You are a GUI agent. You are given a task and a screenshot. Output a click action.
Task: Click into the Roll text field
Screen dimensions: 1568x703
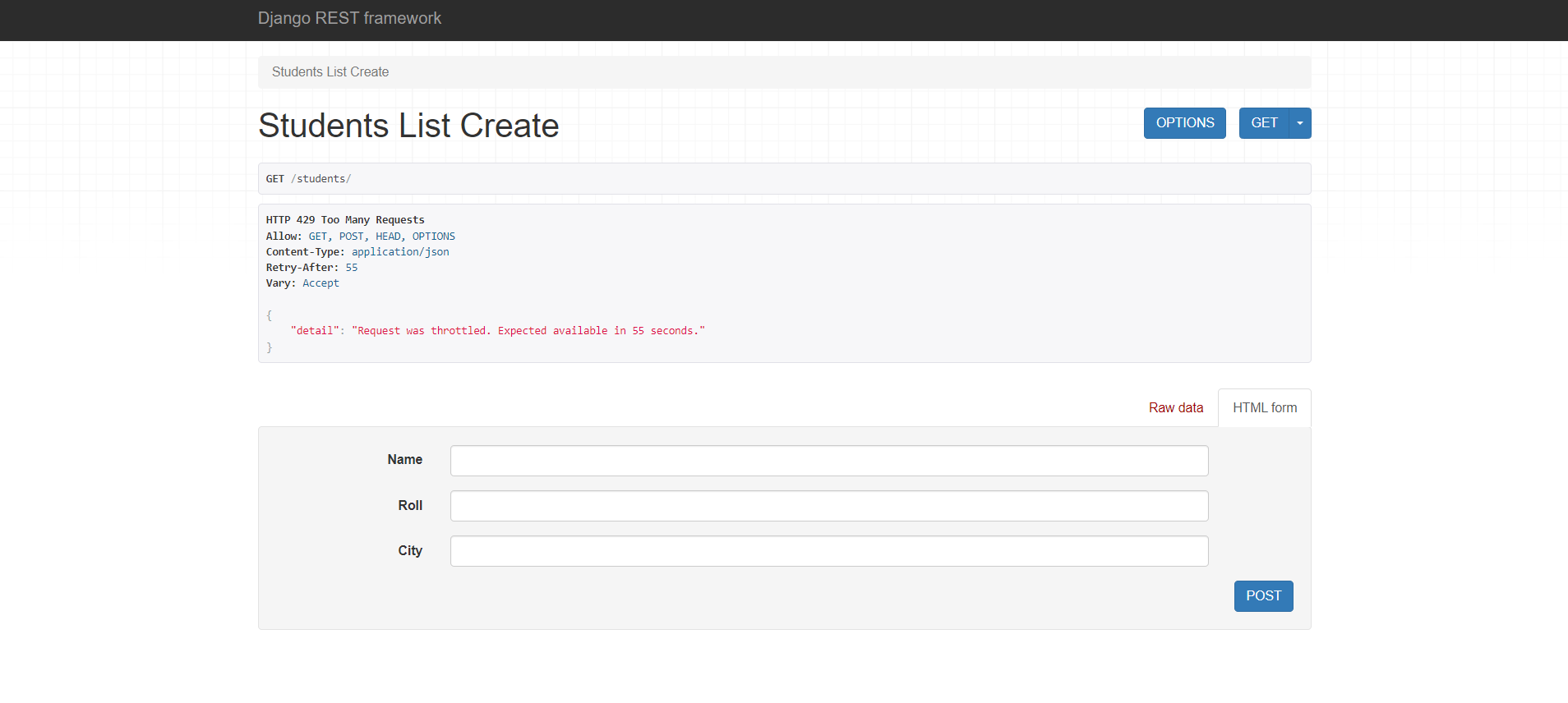pyautogui.click(x=828, y=506)
